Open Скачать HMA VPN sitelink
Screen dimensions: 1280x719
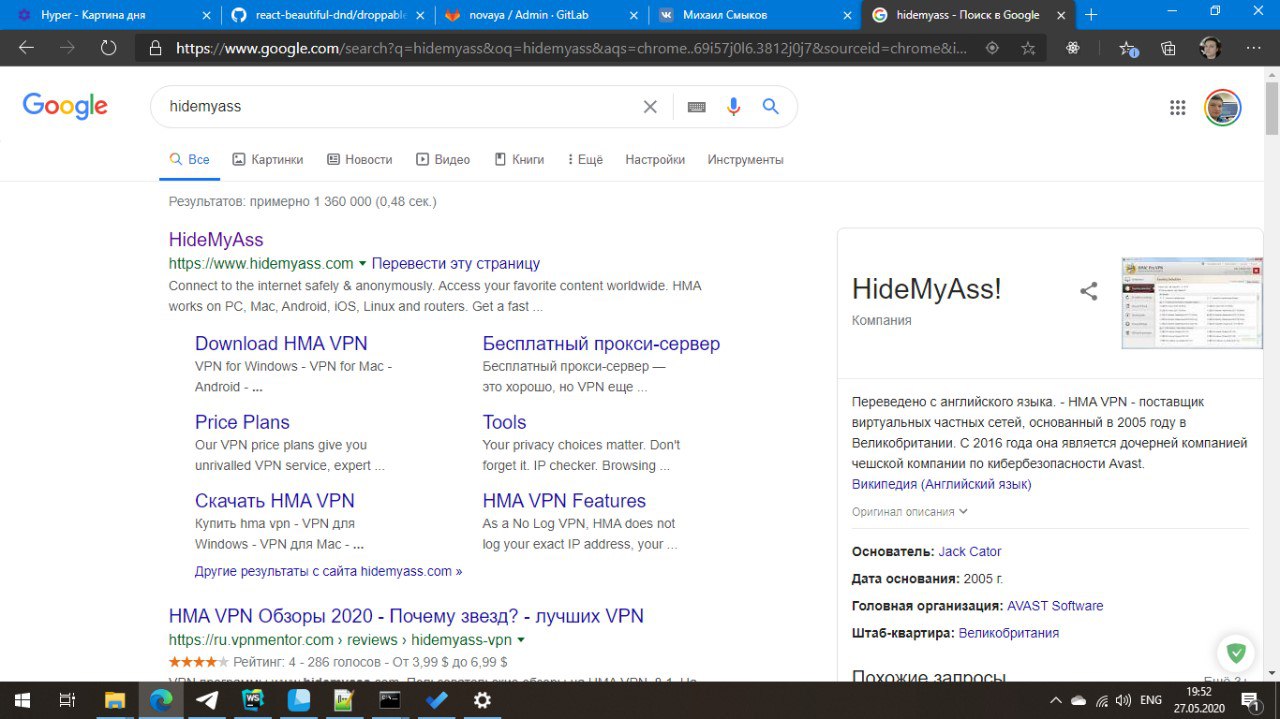(x=275, y=500)
